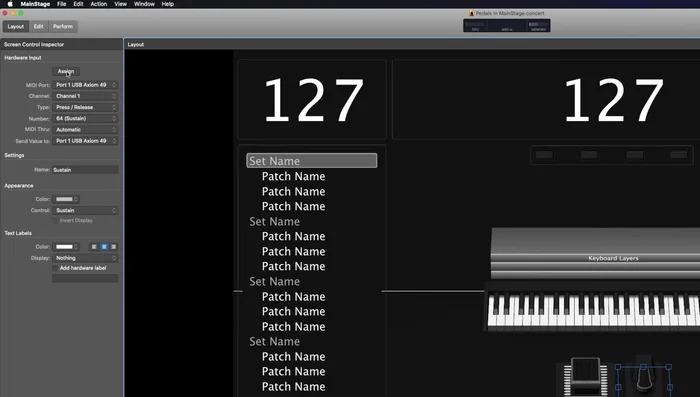Click the hardware label text field
This screenshot has width=700, height=397.
tap(85, 279)
